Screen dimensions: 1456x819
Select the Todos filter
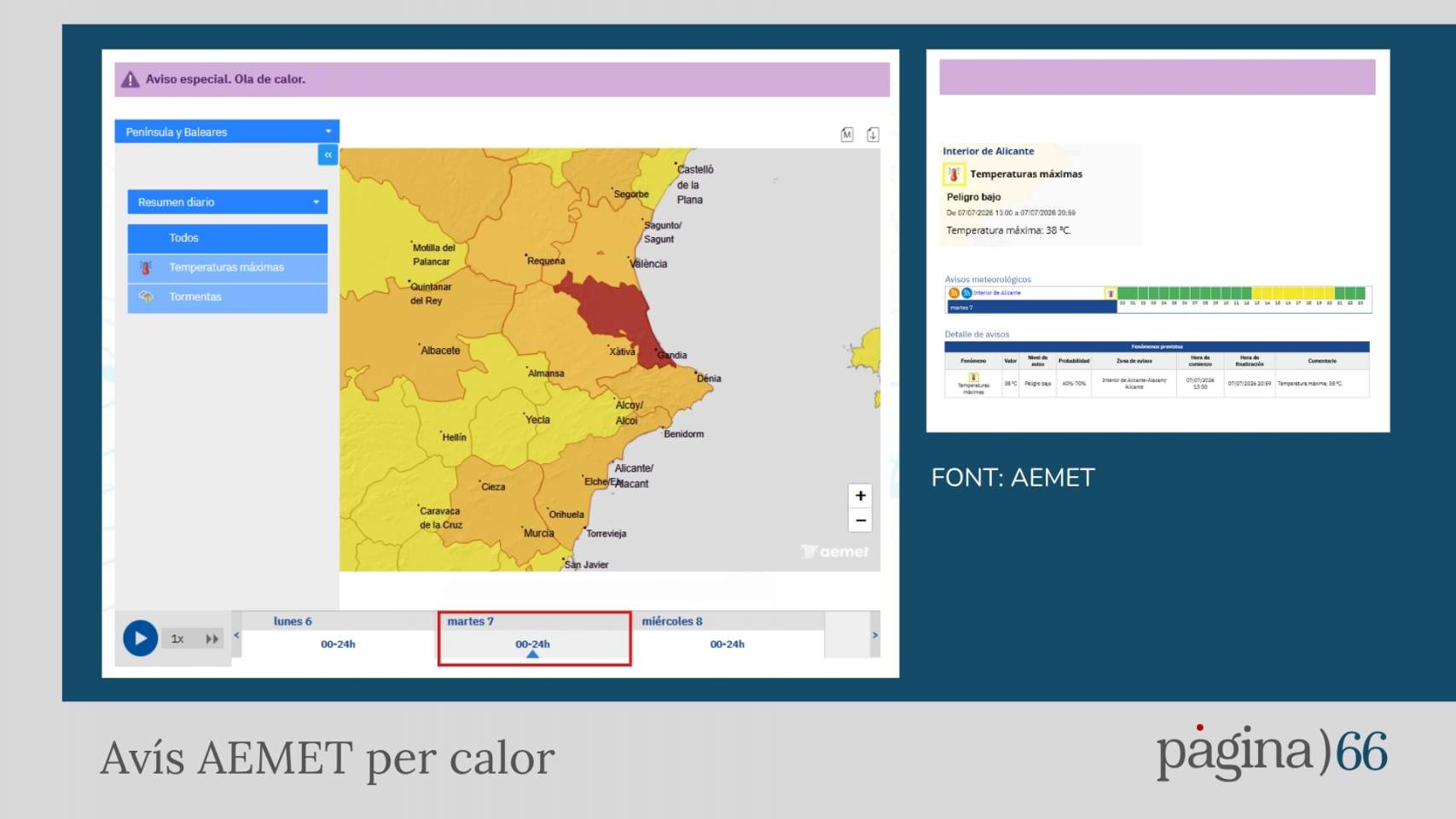click(x=228, y=238)
